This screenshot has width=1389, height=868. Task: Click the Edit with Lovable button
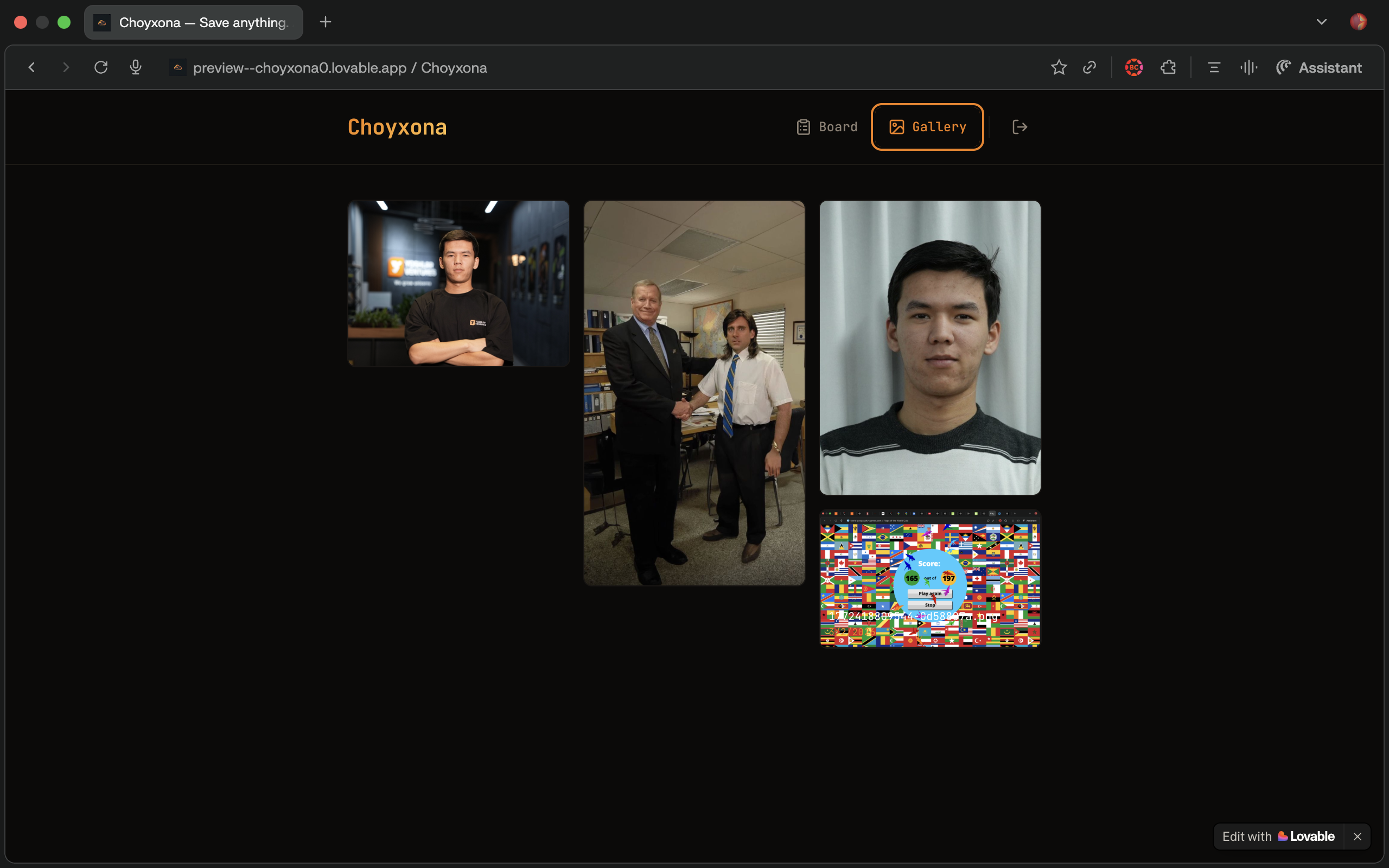(x=1279, y=836)
